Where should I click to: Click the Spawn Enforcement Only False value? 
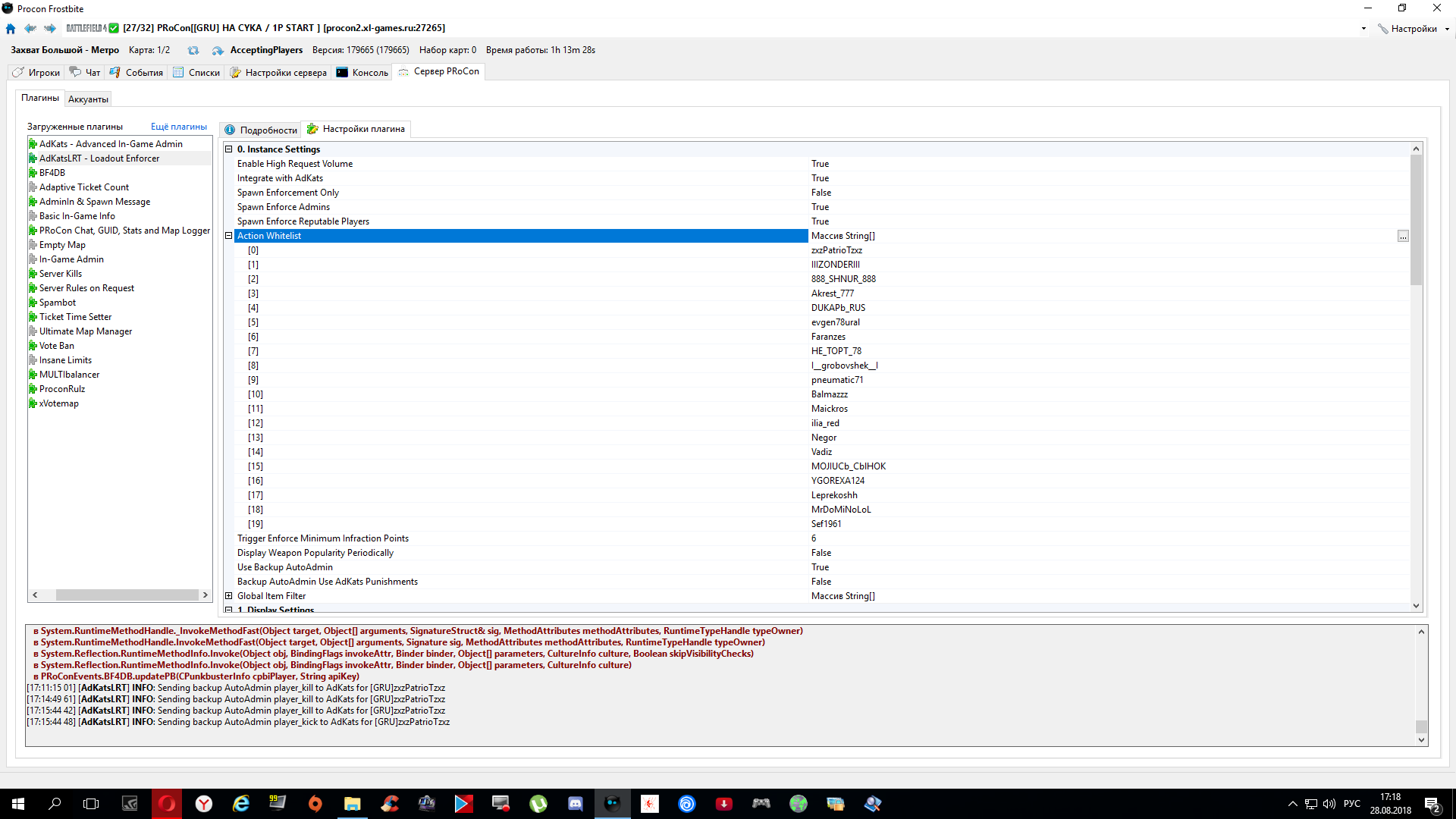[x=821, y=193]
